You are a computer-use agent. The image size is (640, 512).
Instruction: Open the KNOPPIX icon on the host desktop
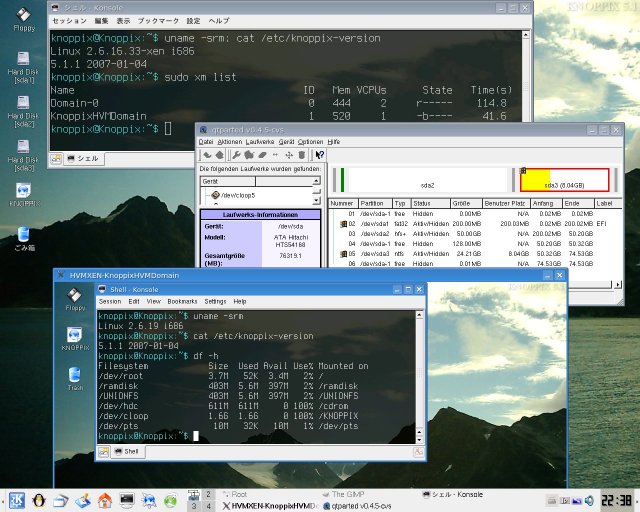coord(24,194)
